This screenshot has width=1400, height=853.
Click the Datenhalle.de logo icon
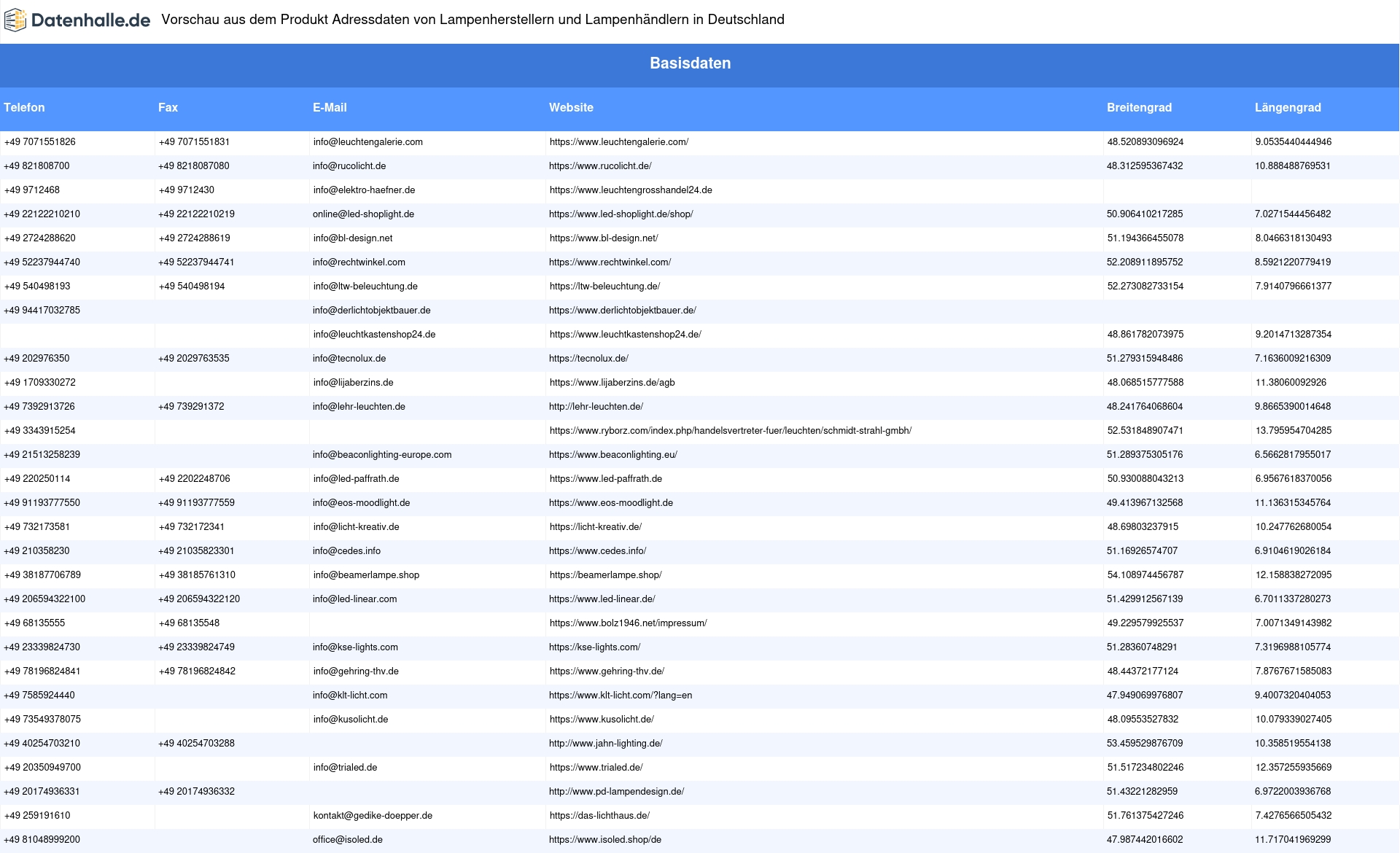point(15,20)
